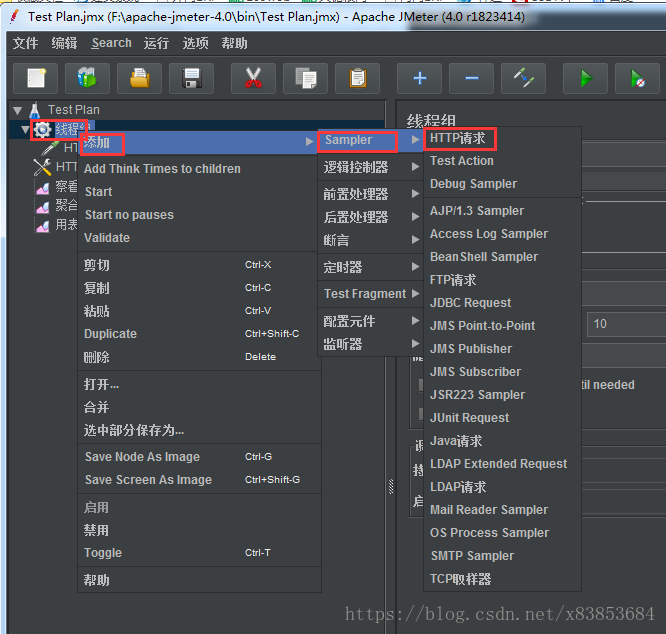666x634 pixels.
Task: Expand the 后置处理器 submenu
Action: [370, 217]
